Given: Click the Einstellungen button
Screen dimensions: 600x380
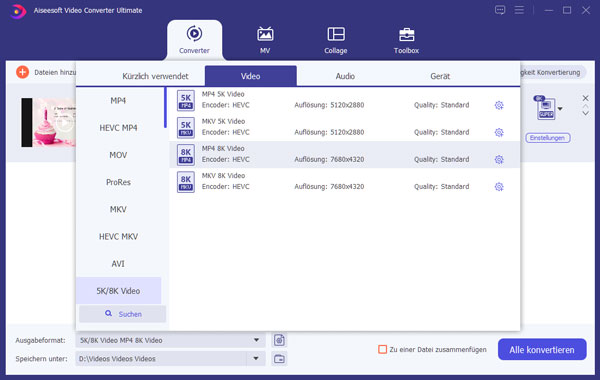Looking at the screenshot, I should 548,138.
